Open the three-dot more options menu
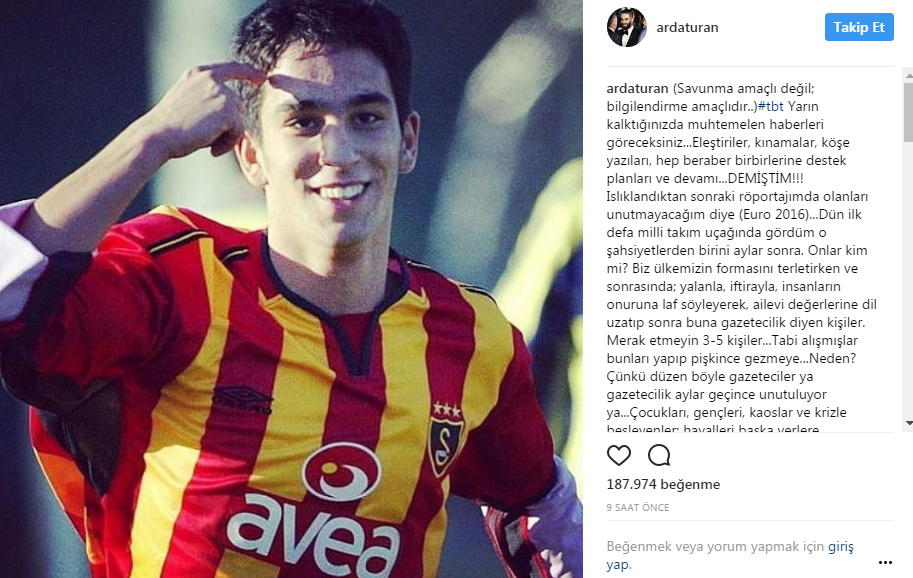The image size is (913, 578). tap(885, 562)
